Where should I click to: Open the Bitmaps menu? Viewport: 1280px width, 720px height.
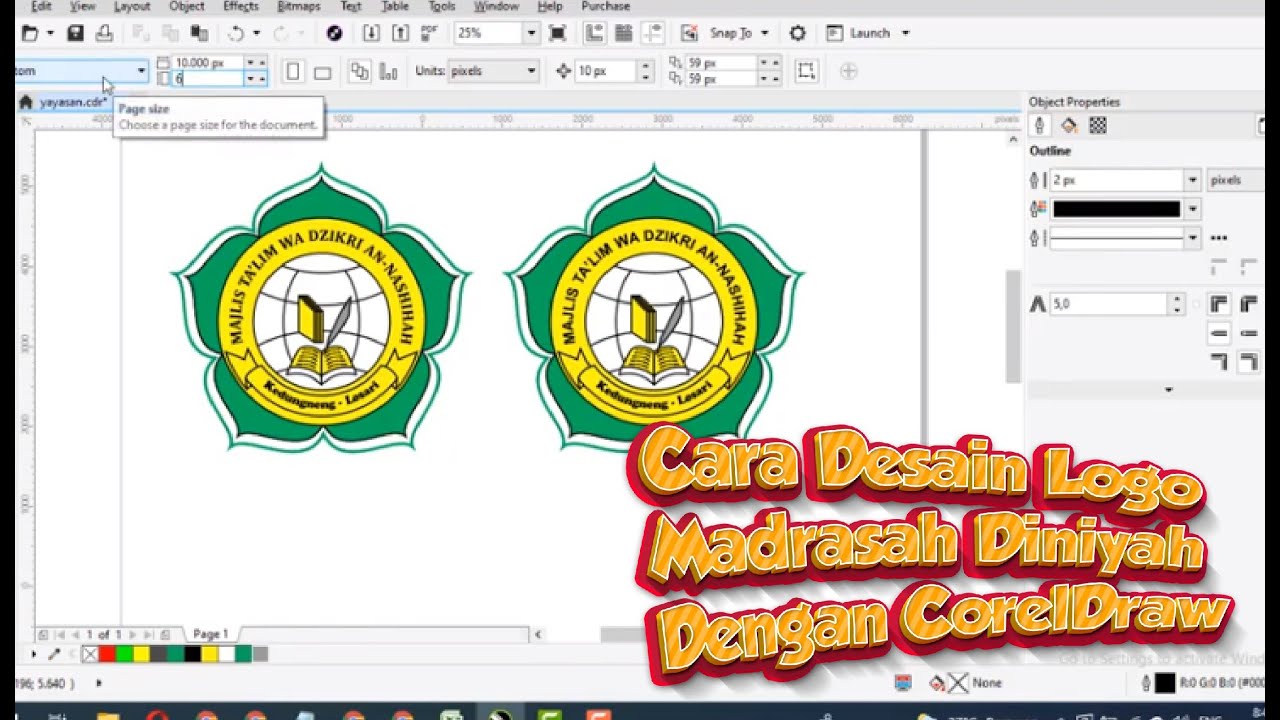299,6
